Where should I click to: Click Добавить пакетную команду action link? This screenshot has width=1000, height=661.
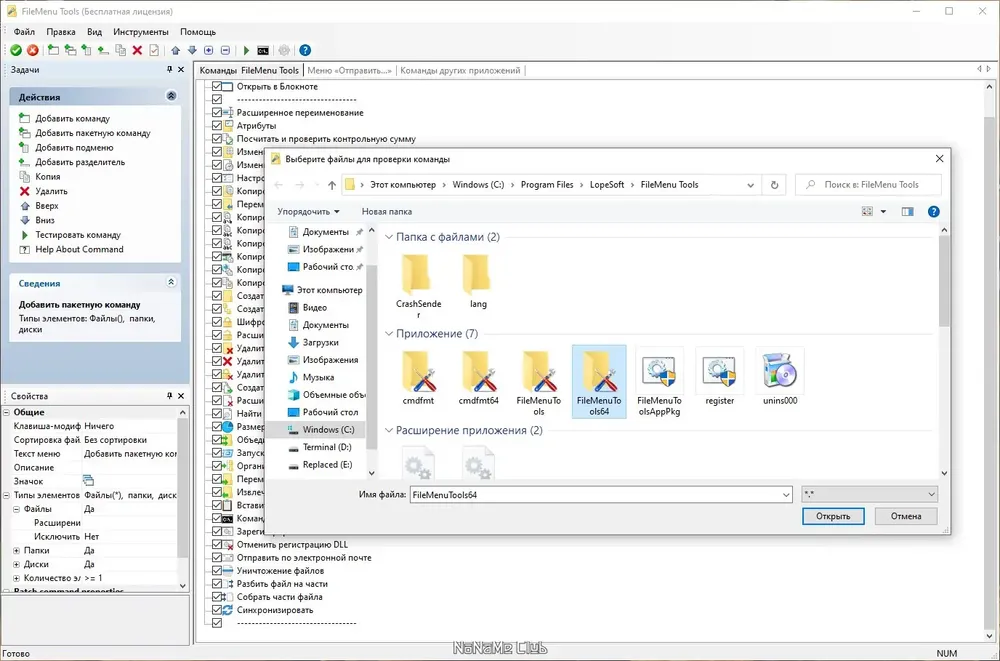[x=93, y=133]
